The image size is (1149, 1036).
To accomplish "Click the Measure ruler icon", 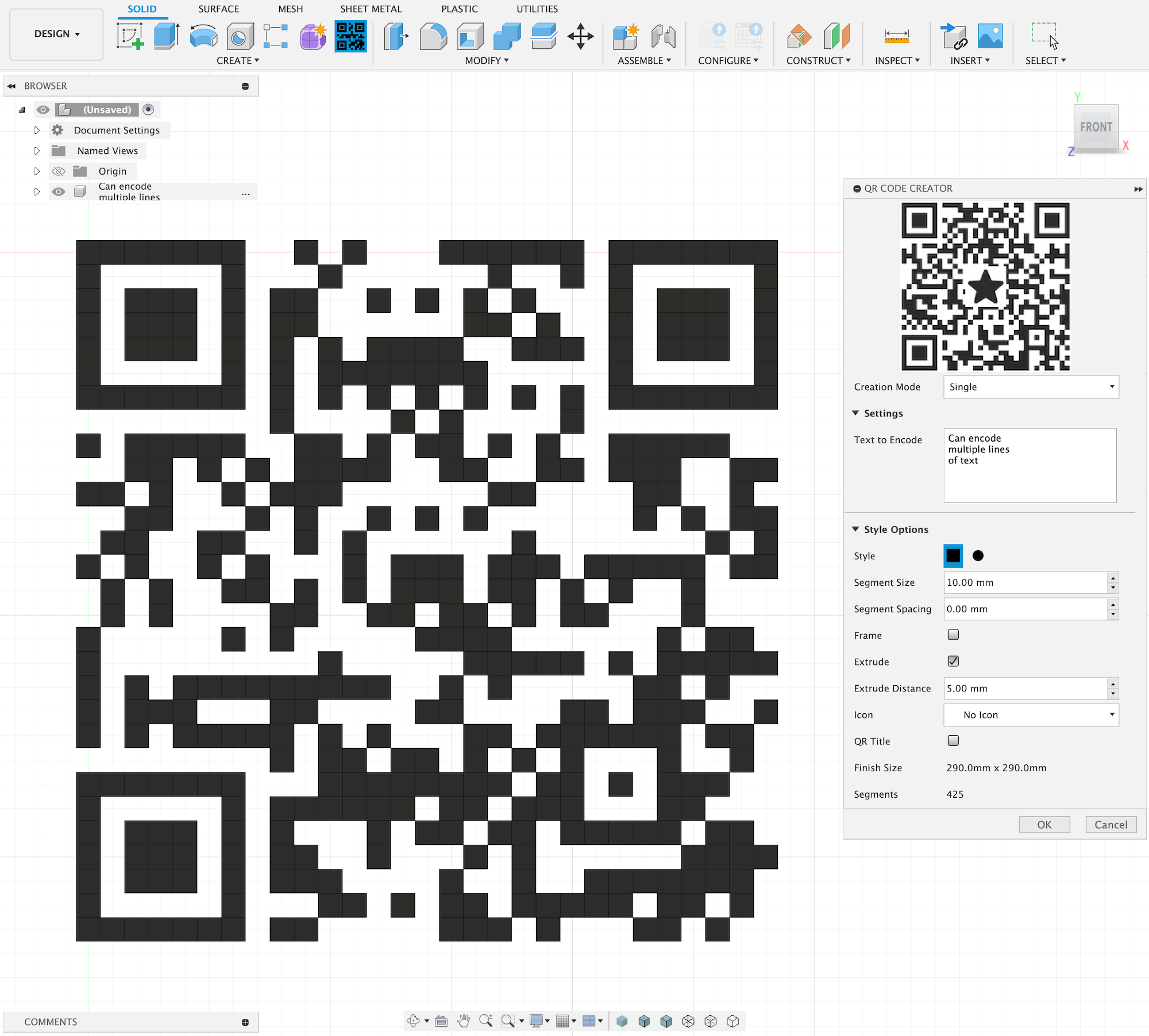I will point(896,36).
